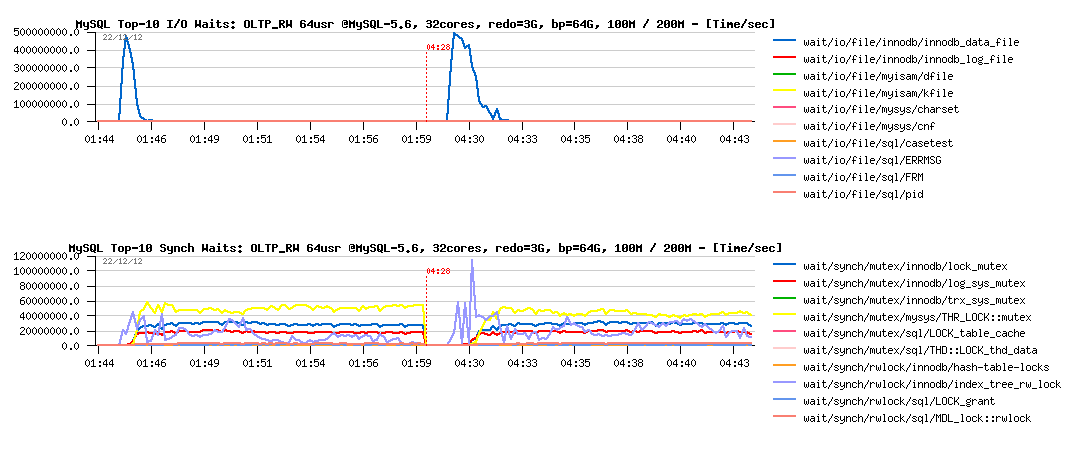Viewport: 1072px width, 451px height.
Task: Click wait/synch/mutex/innodb/trx_sys_mutex legend entry
Action: point(914,300)
